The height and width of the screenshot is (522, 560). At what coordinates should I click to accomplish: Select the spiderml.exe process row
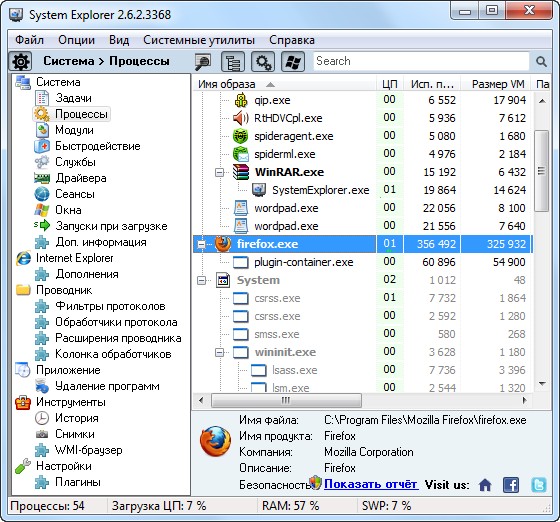(x=362, y=154)
